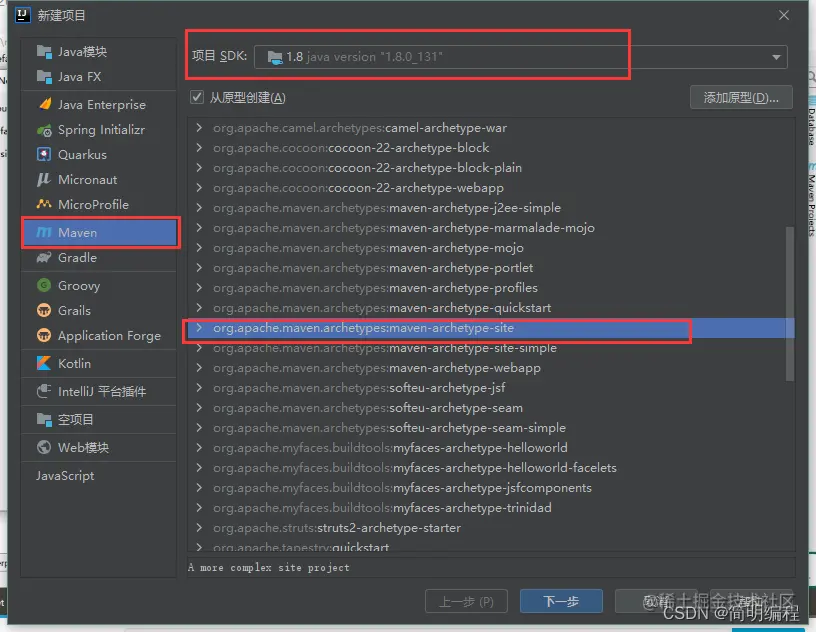Image resolution: width=816 pixels, height=632 pixels.
Task: Expand cocoon-22-archetype-block node
Action: 199,148
